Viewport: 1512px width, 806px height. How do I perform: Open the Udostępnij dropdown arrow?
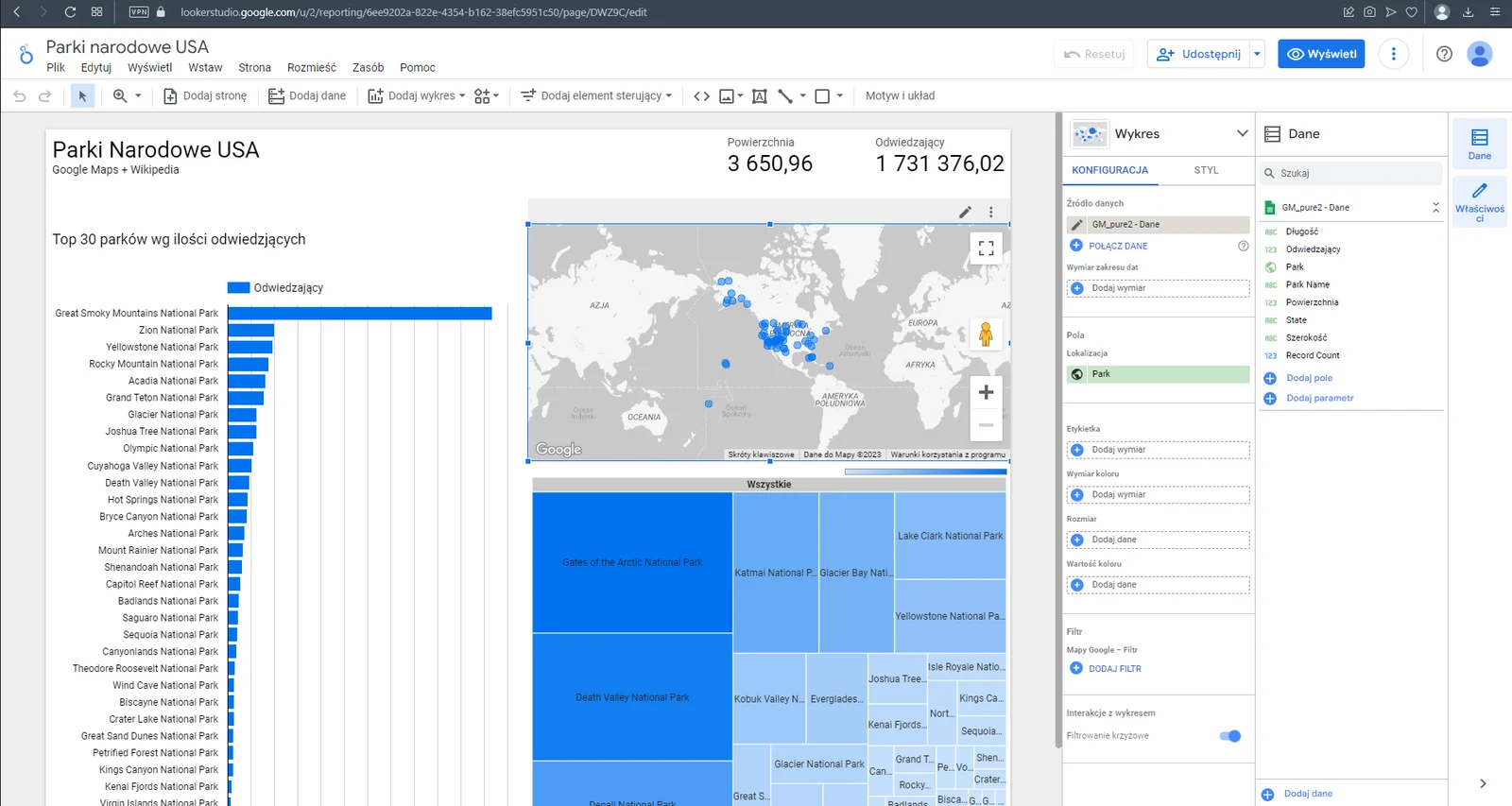[1257, 54]
